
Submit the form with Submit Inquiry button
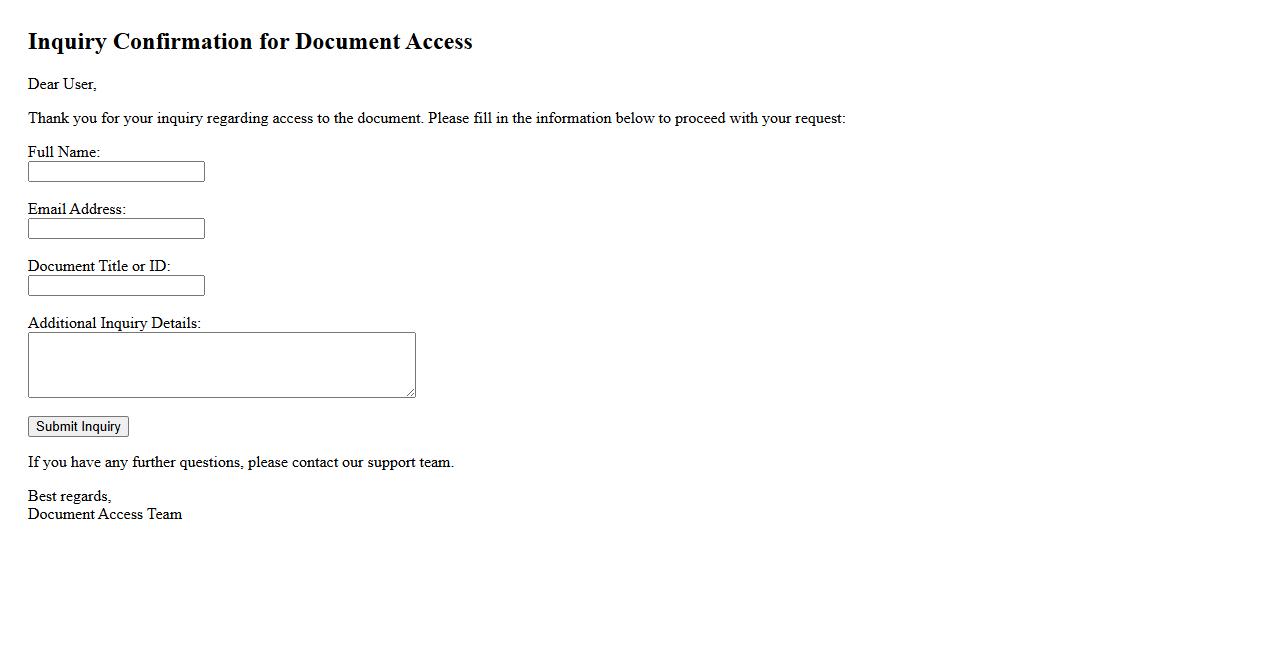[x=78, y=427]
